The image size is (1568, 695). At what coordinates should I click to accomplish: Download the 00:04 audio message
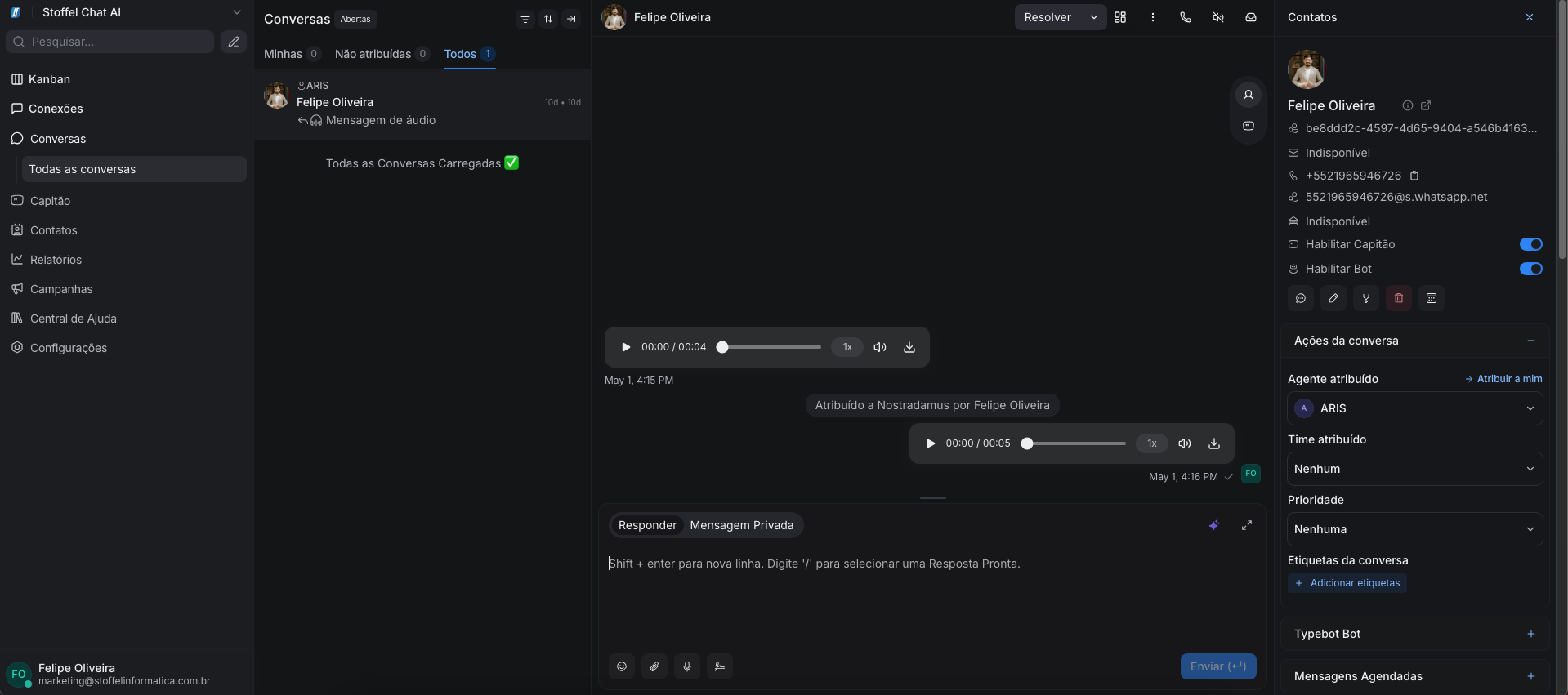tap(909, 347)
